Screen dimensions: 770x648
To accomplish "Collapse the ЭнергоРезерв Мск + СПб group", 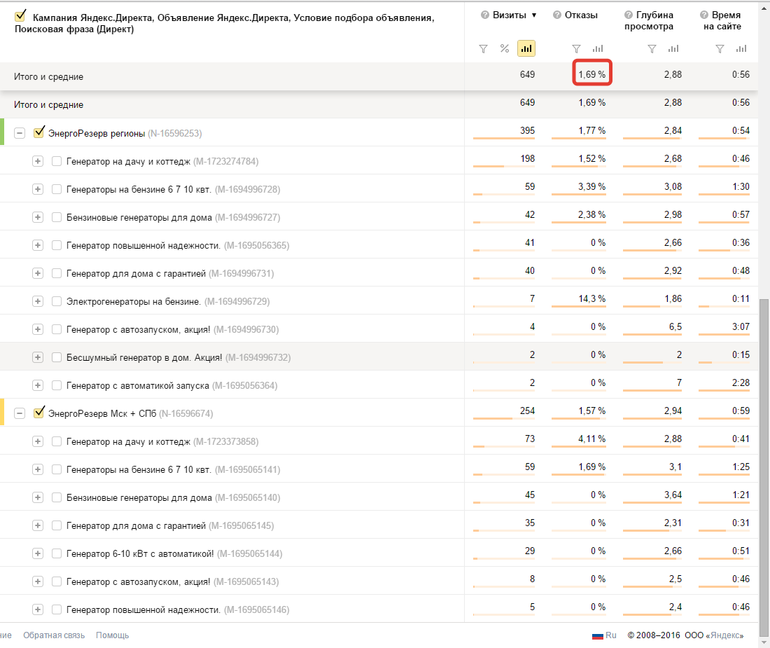I will coord(20,412).
